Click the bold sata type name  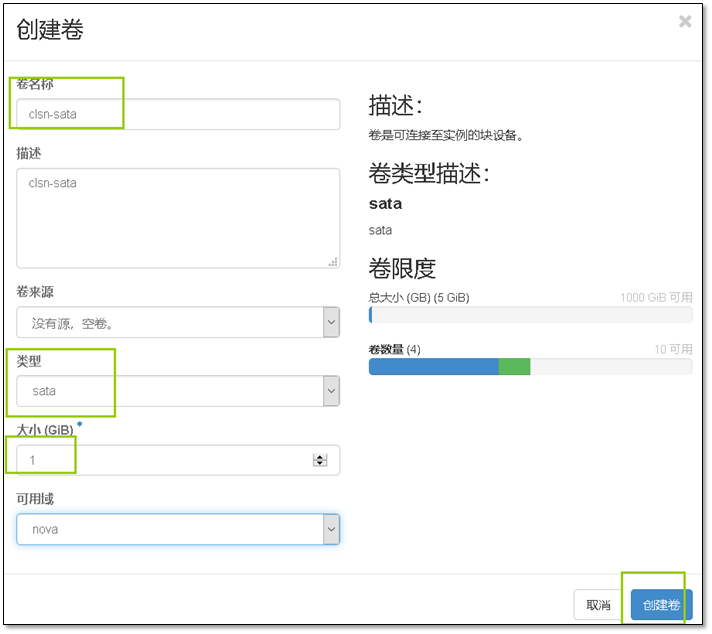[x=386, y=204]
